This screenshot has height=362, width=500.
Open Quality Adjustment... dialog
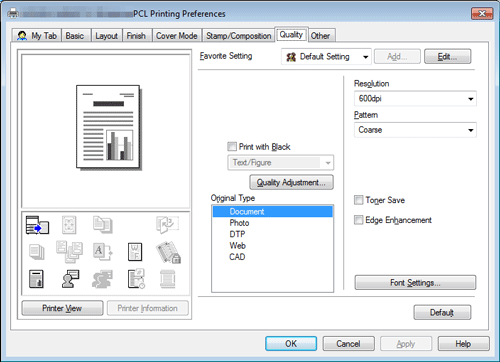(291, 182)
